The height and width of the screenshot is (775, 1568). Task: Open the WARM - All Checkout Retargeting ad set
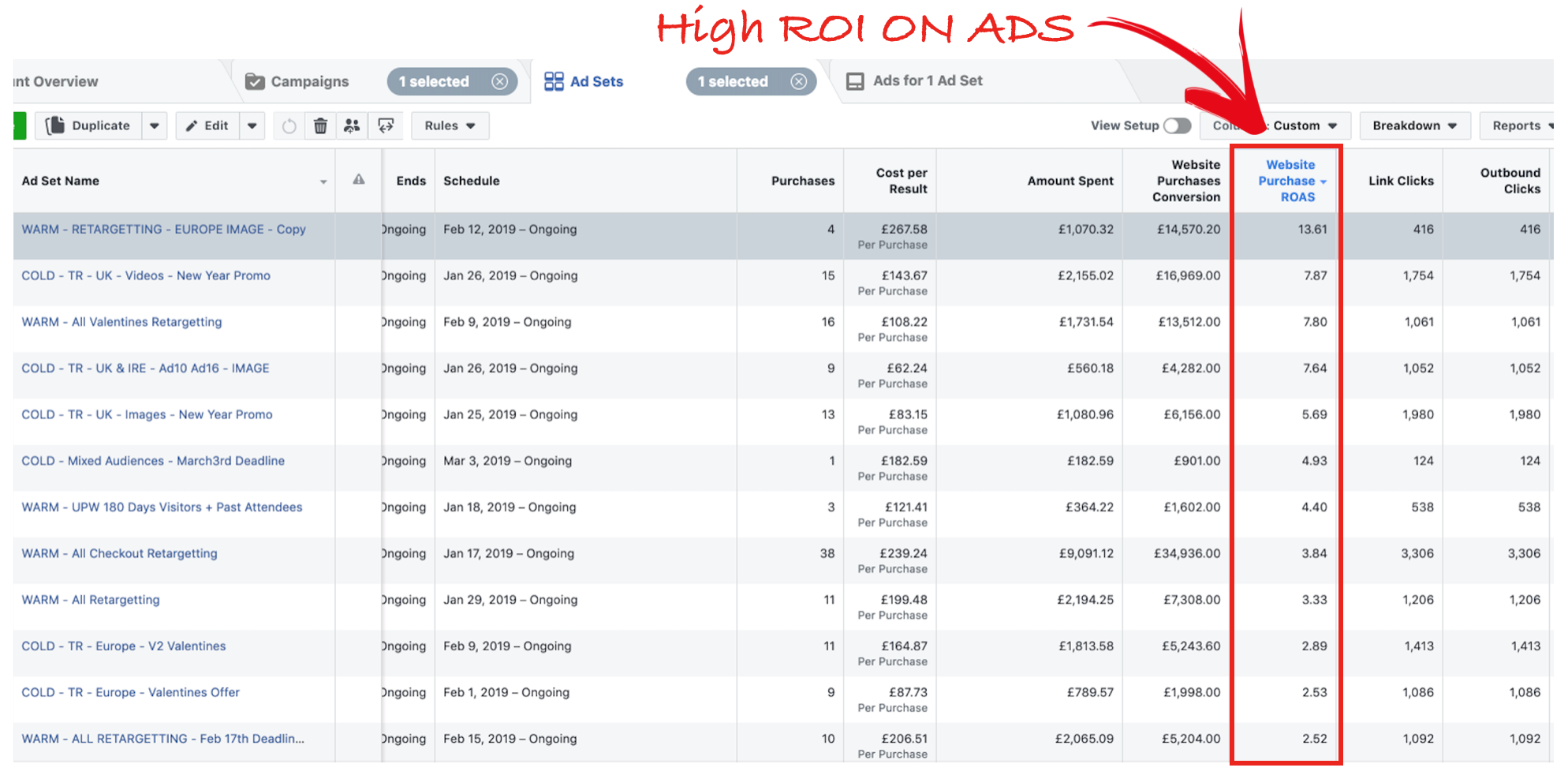[x=119, y=553]
